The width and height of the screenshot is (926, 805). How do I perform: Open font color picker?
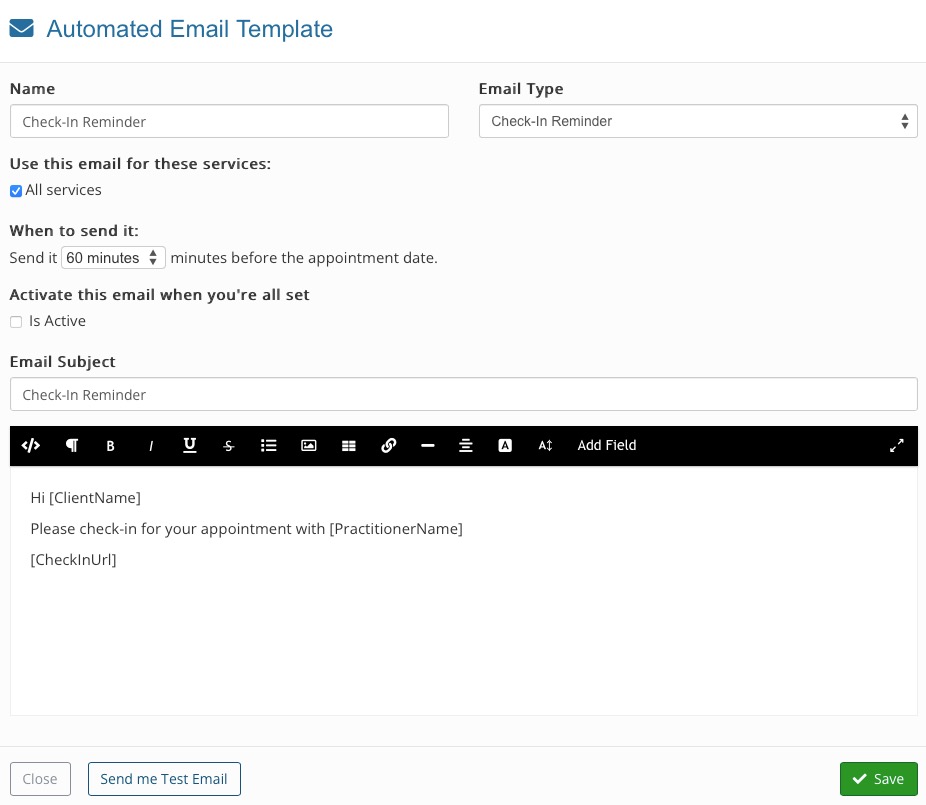click(505, 445)
